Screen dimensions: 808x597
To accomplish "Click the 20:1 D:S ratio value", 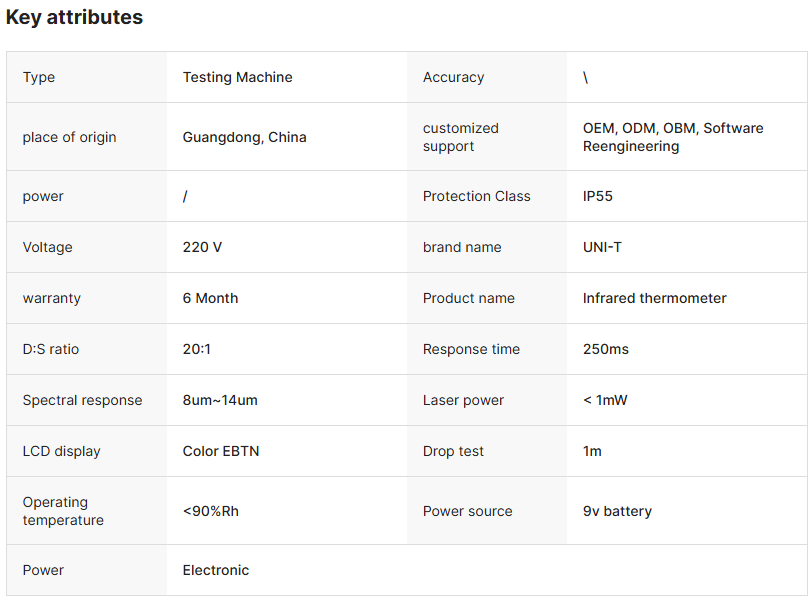I will click(197, 349).
